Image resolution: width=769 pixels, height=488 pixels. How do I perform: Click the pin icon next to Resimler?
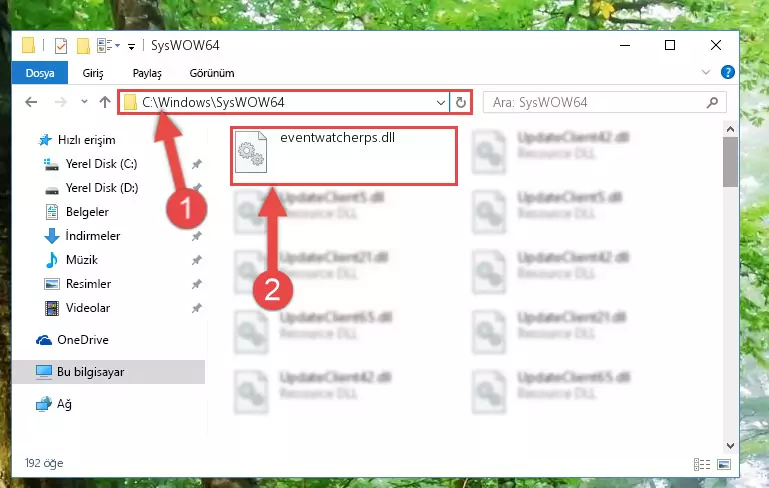[197, 284]
